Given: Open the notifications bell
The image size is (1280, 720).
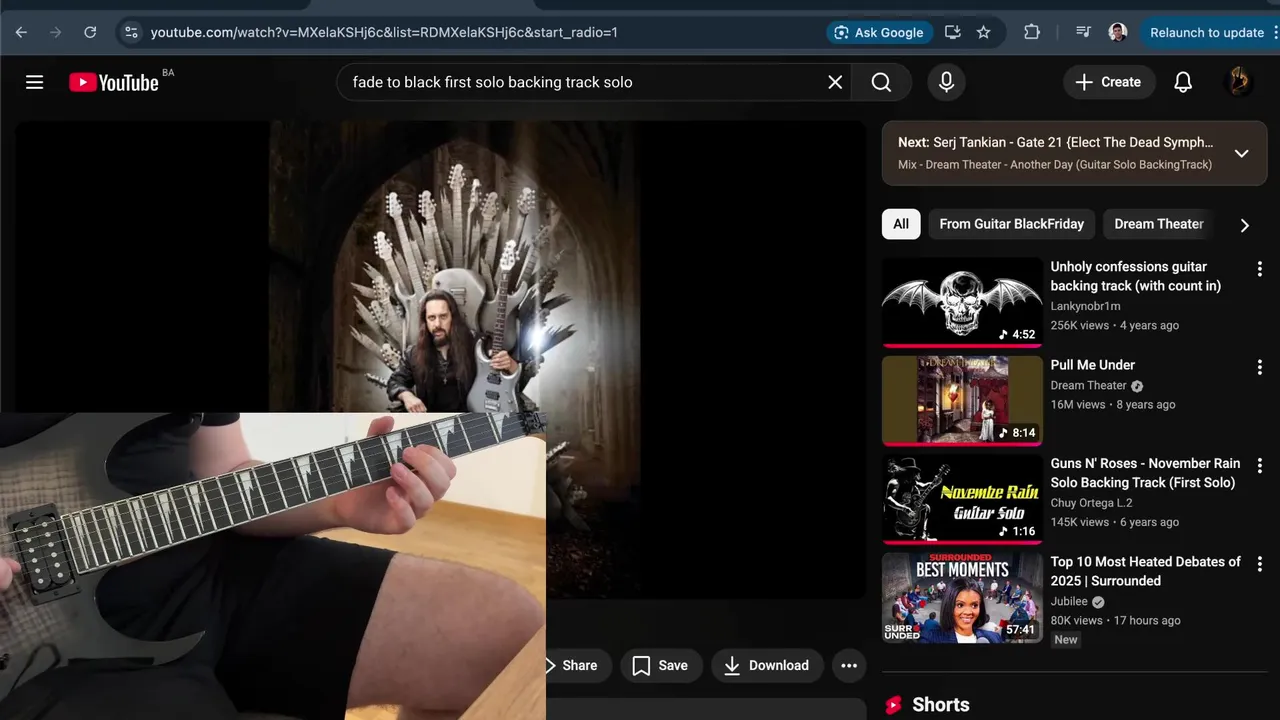Looking at the screenshot, I should (x=1183, y=82).
